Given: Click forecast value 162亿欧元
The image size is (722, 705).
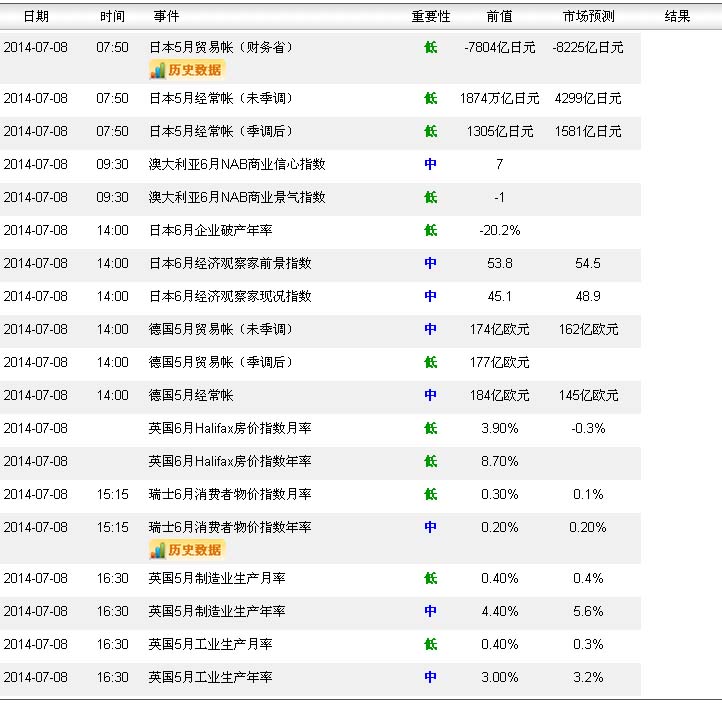Looking at the screenshot, I should [588, 329].
